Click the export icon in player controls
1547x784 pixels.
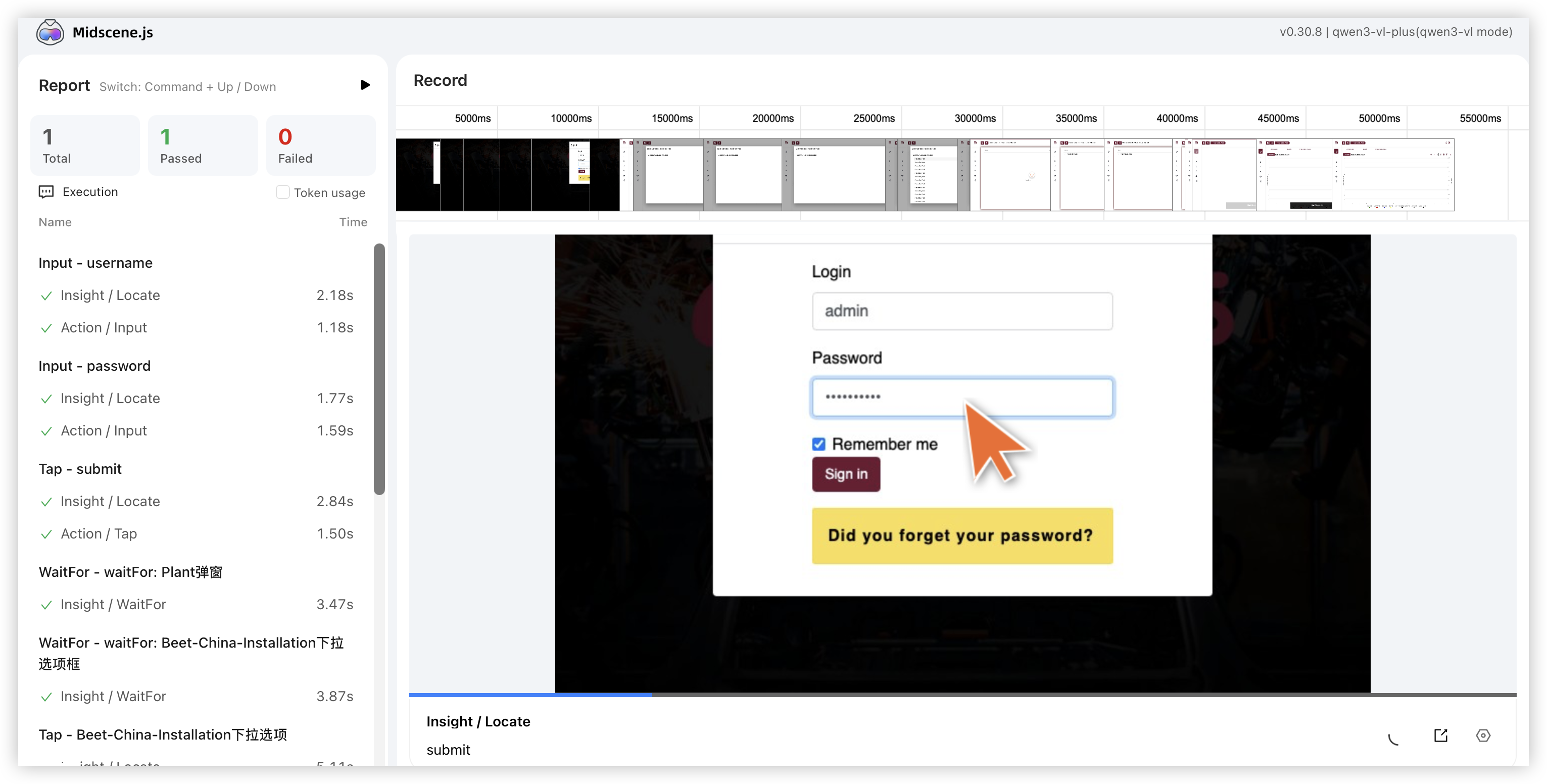[1441, 736]
